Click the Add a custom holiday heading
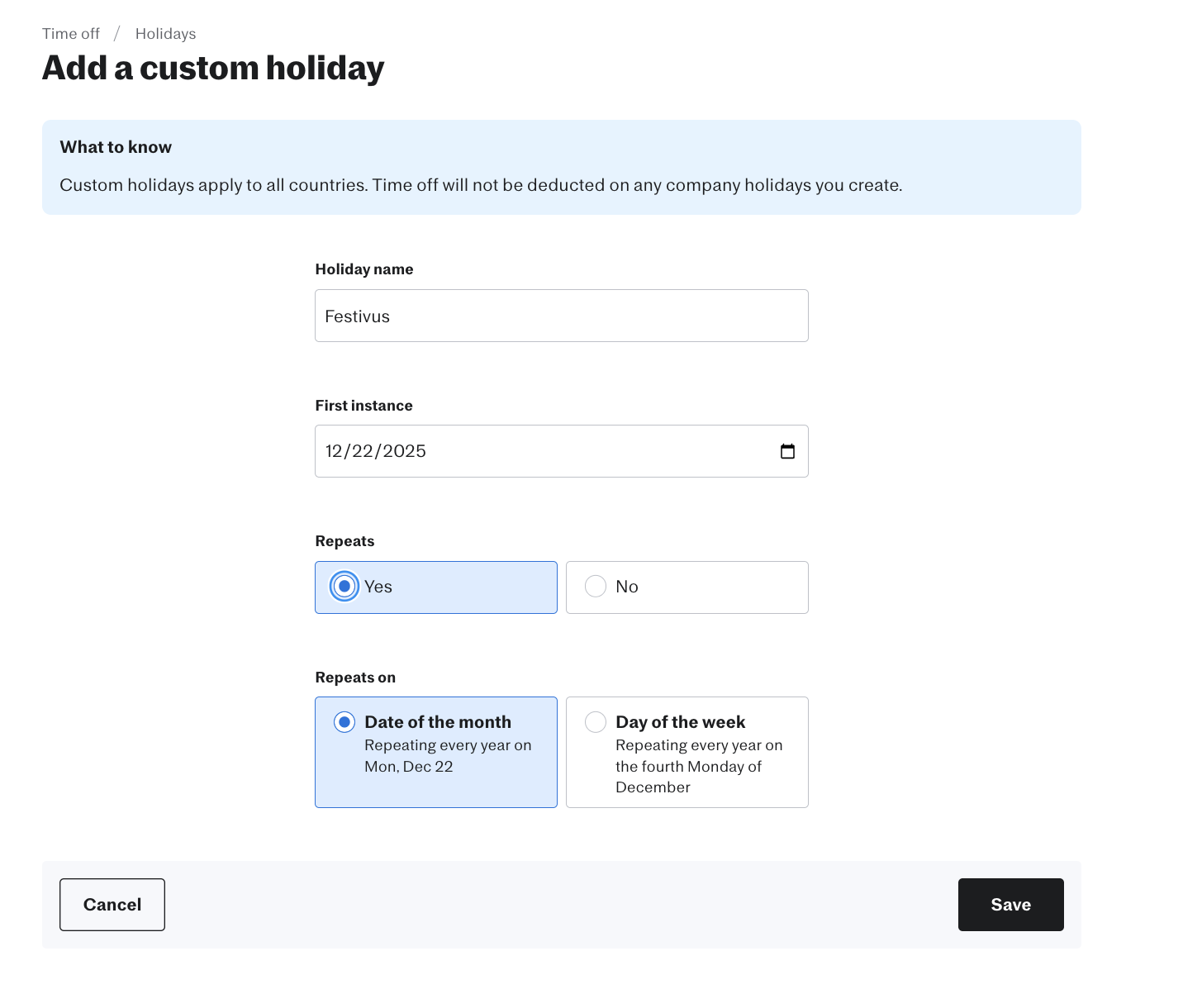1183x1008 pixels. pyautogui.click(x=213, y=68)
